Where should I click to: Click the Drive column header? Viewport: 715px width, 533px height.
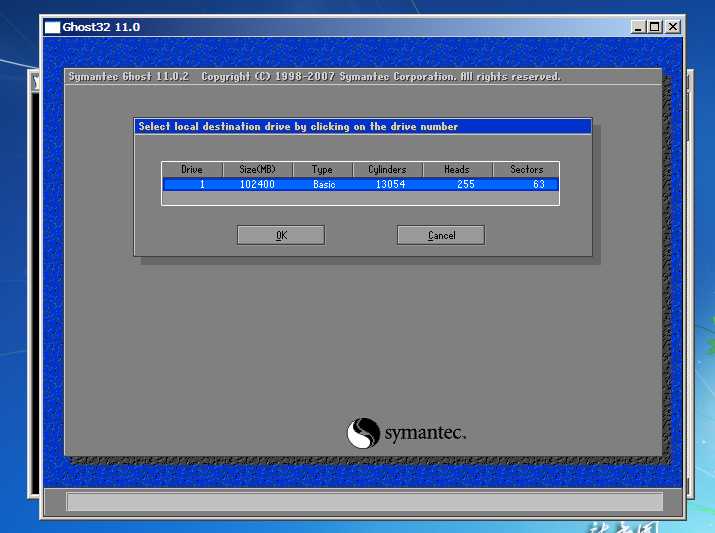click(x=192, y=169)
